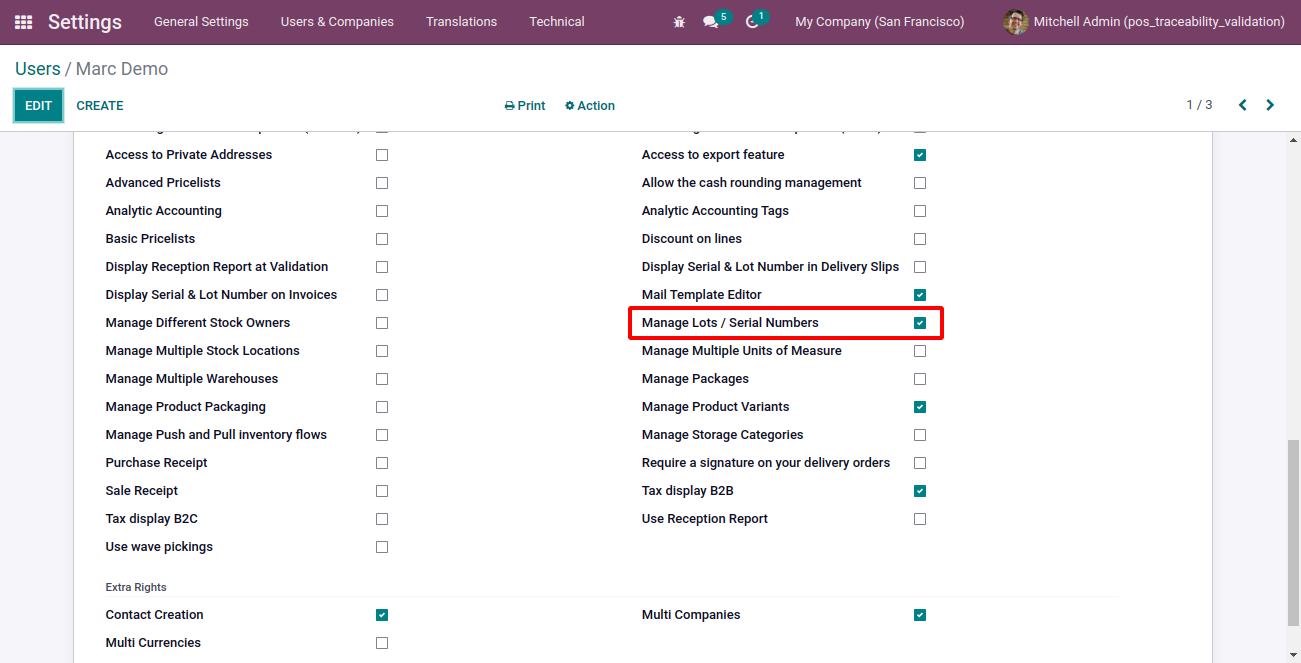
Task: Expand the Action dropdown
Action: click(x=590, y=106)
